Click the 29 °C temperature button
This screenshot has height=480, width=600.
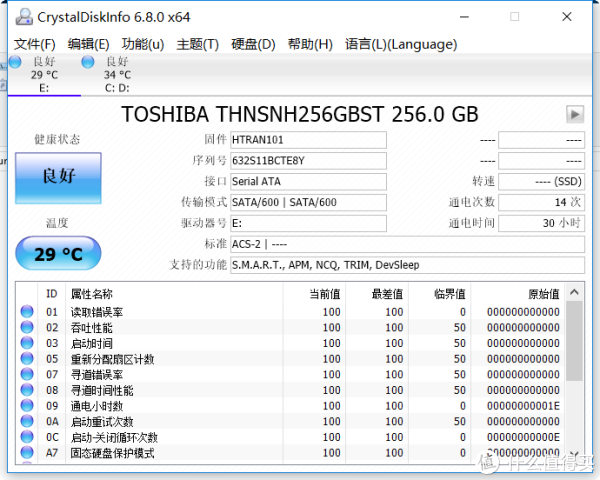pyautogui.click(x=58, y=253)
